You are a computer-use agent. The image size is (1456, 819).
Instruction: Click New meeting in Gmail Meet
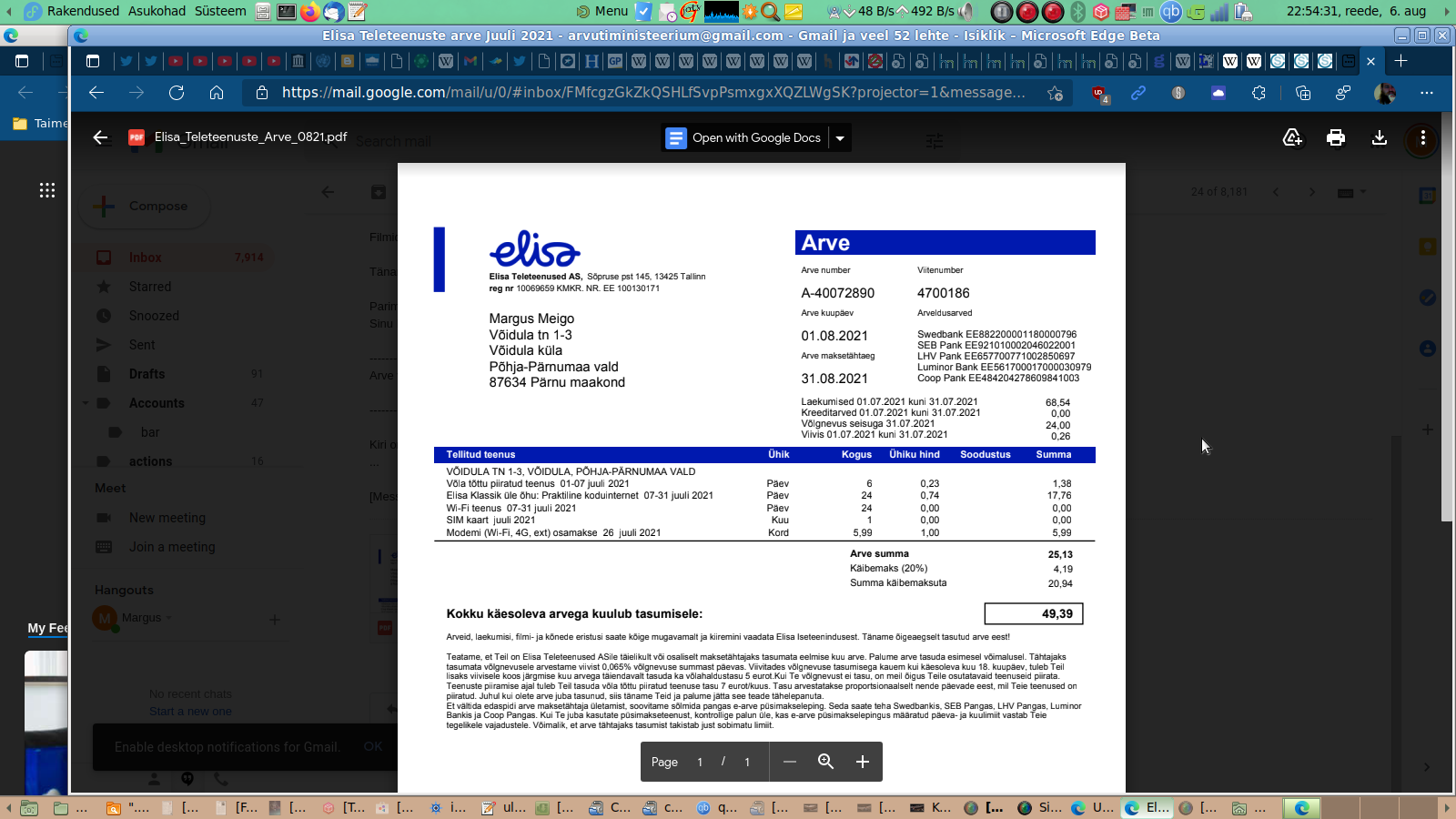167,518
